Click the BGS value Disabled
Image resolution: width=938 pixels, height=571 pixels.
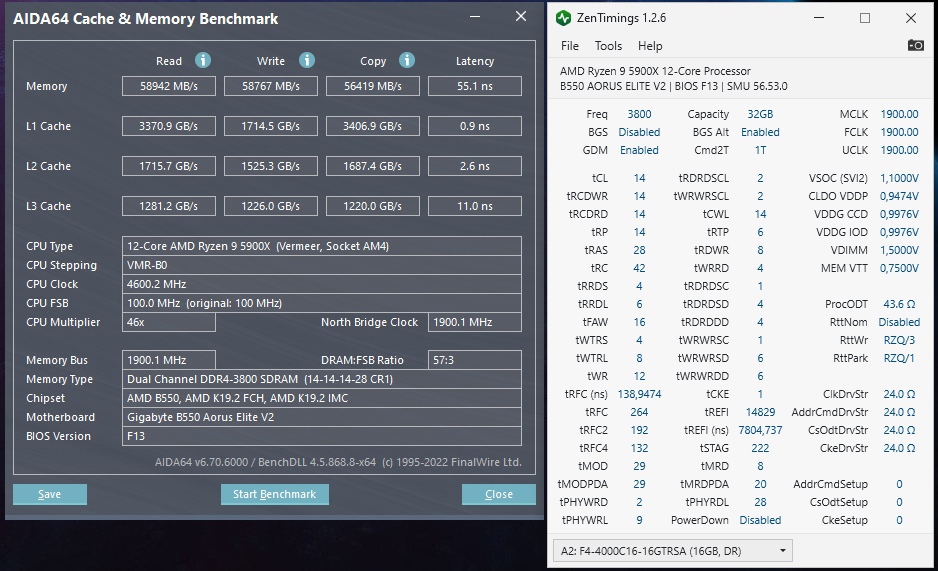639,132
